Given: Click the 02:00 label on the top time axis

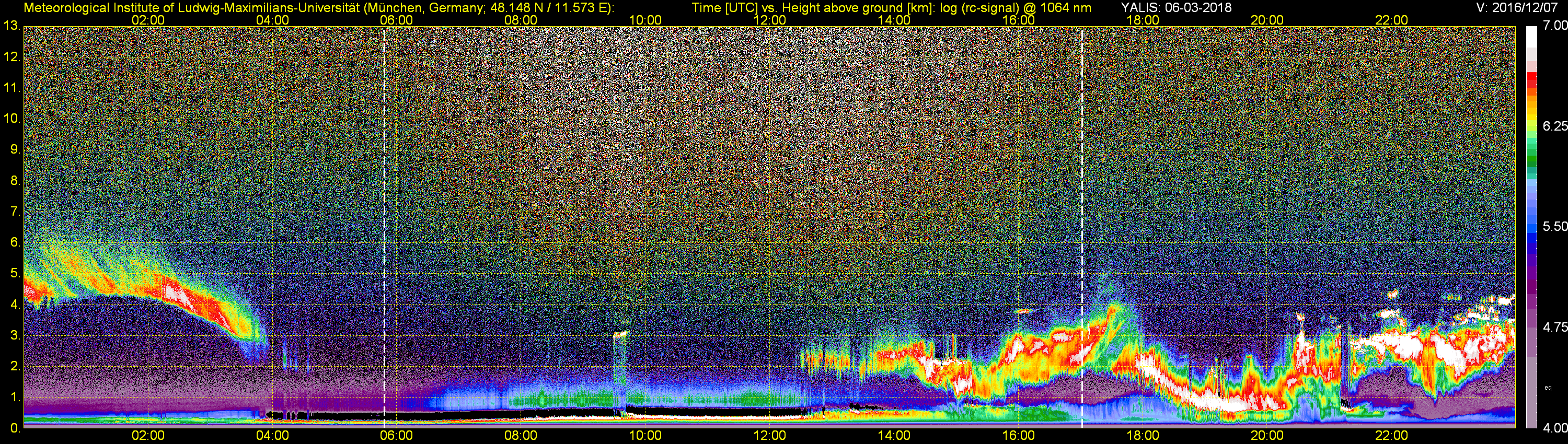Looking at the screenshot, I should (148, 20).
